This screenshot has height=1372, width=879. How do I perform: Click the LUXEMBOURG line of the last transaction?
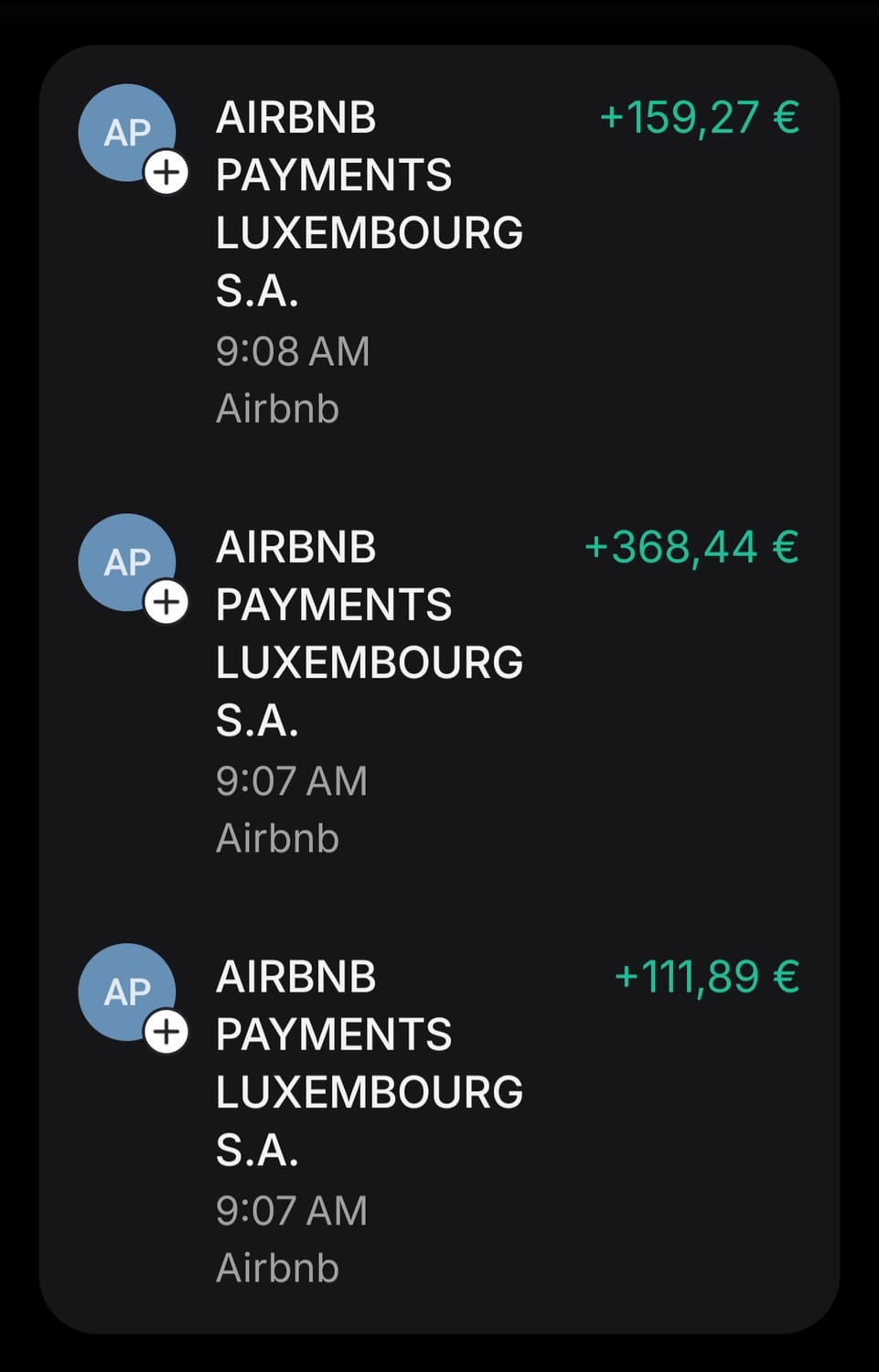click(x=369, y=1092)
